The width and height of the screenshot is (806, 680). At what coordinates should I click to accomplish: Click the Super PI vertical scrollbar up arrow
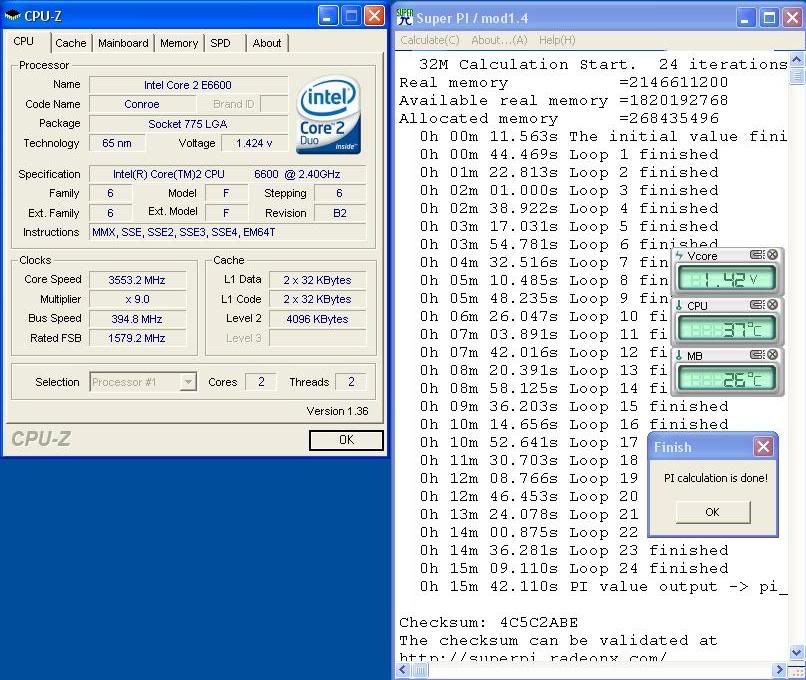click(x=797, y=60)
